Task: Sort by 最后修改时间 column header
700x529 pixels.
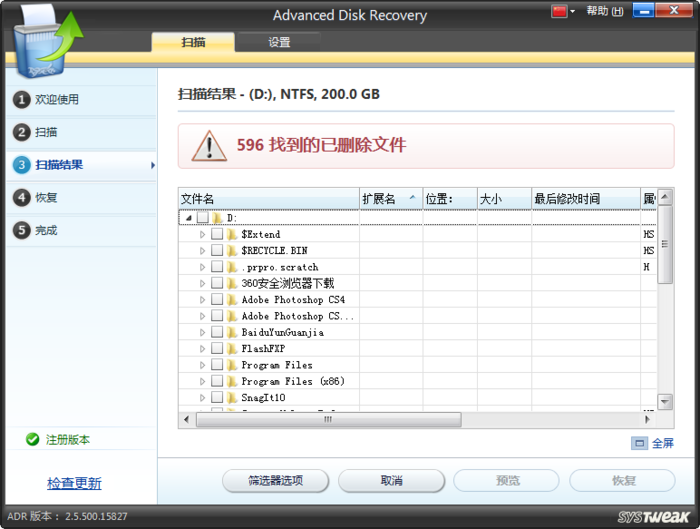Action: [586, 199]
